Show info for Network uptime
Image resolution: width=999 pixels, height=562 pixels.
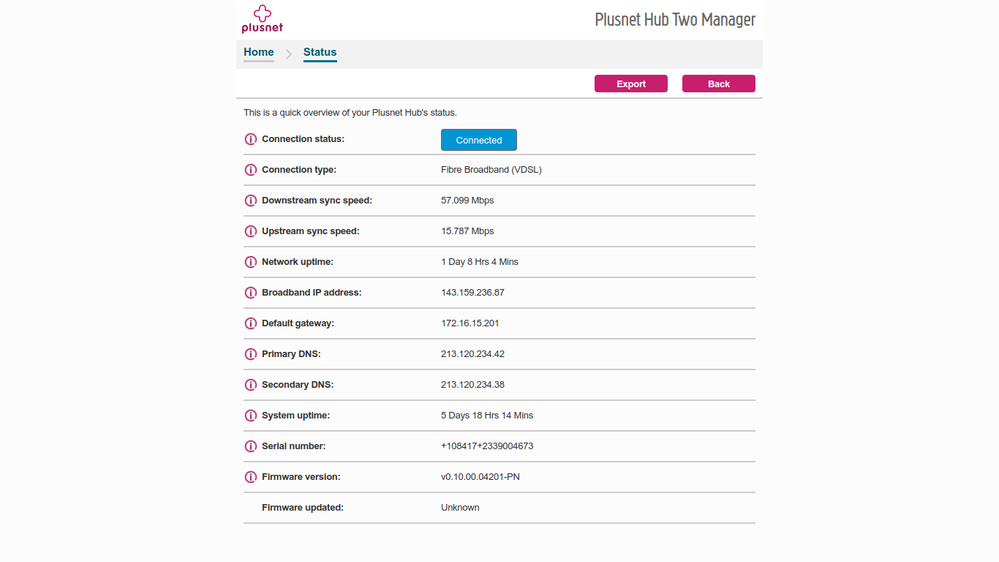251,262
